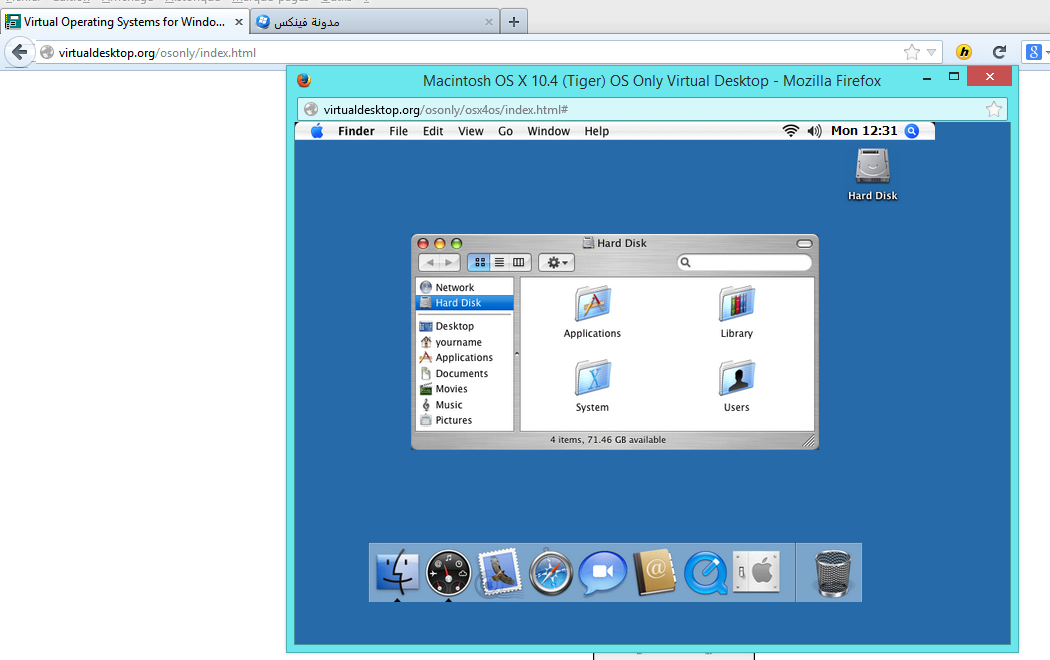Click the Wi-Fi status icon
1050x660 pixels.
click(x=791, y=131)
